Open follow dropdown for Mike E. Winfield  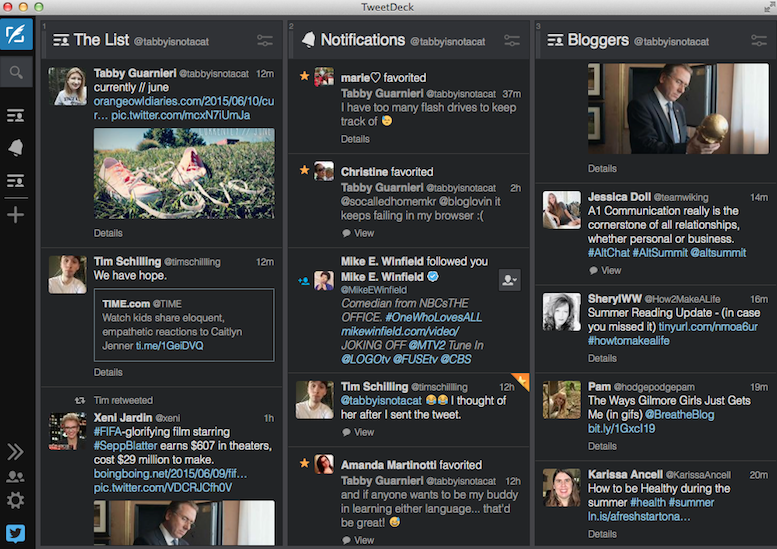click(510, 280)
